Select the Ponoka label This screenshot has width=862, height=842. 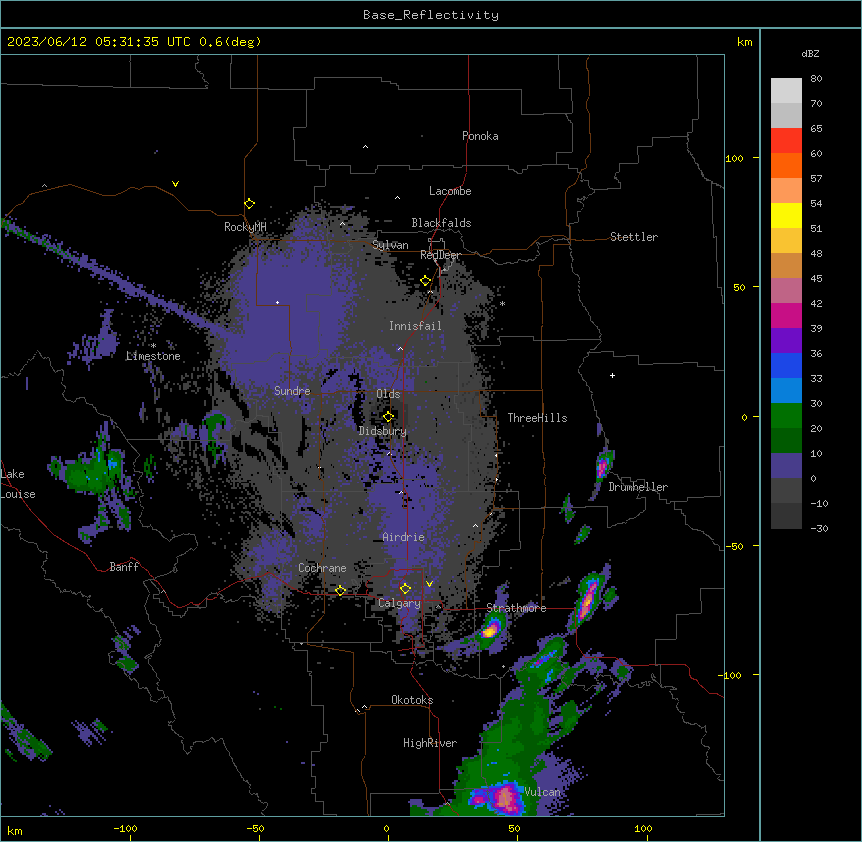[x=480, y=136]
